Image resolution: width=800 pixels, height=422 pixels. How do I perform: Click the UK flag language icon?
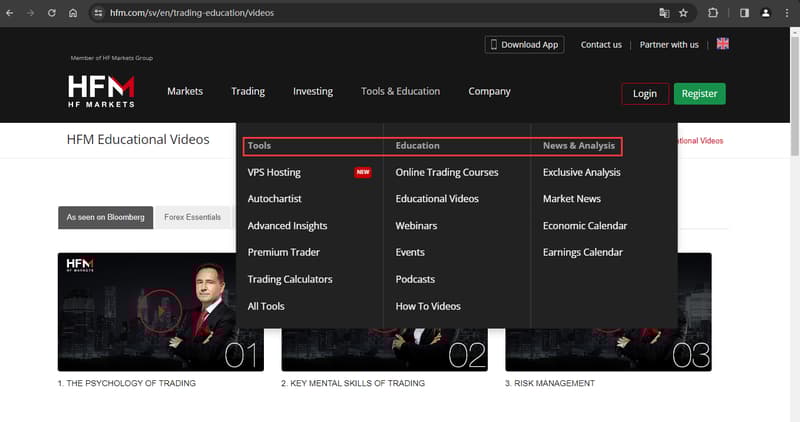click(x=722, y=44)
